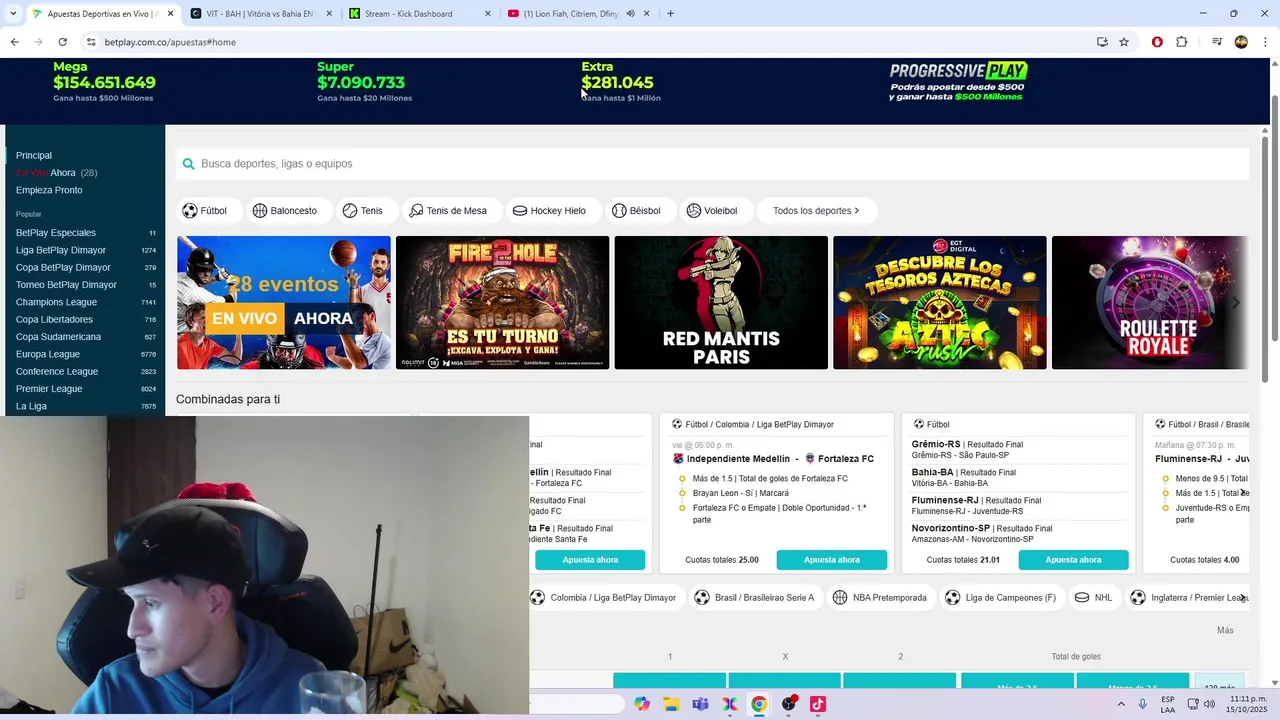Image resolution: width=1280 pixels, height=720 pixels.
Task: Open BetPlay Especiales in the sidebar
Action: pyautogui.click(x=85, y=233)
